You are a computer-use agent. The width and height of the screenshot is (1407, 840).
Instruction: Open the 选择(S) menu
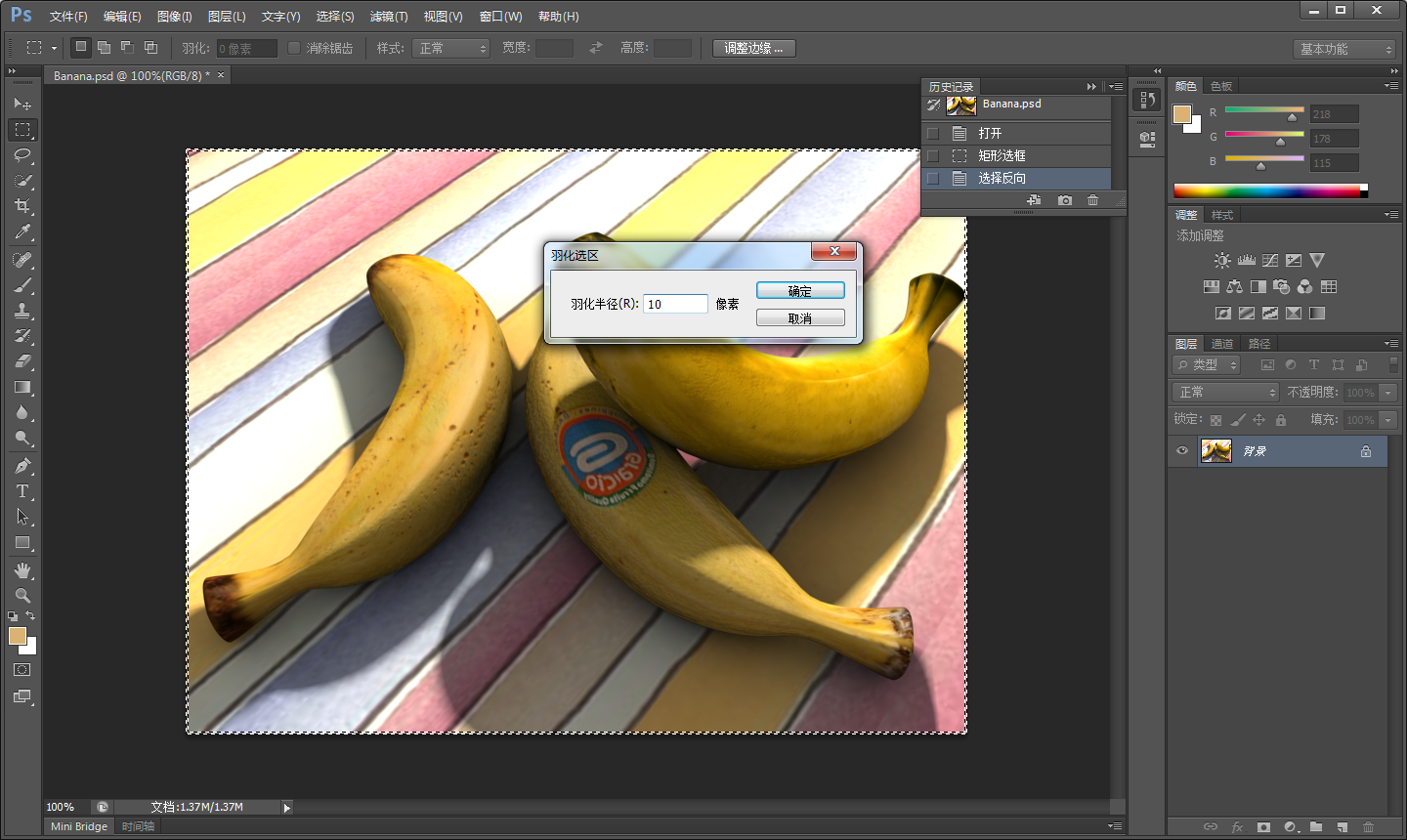pyautogui.click(x=335, y=17)
